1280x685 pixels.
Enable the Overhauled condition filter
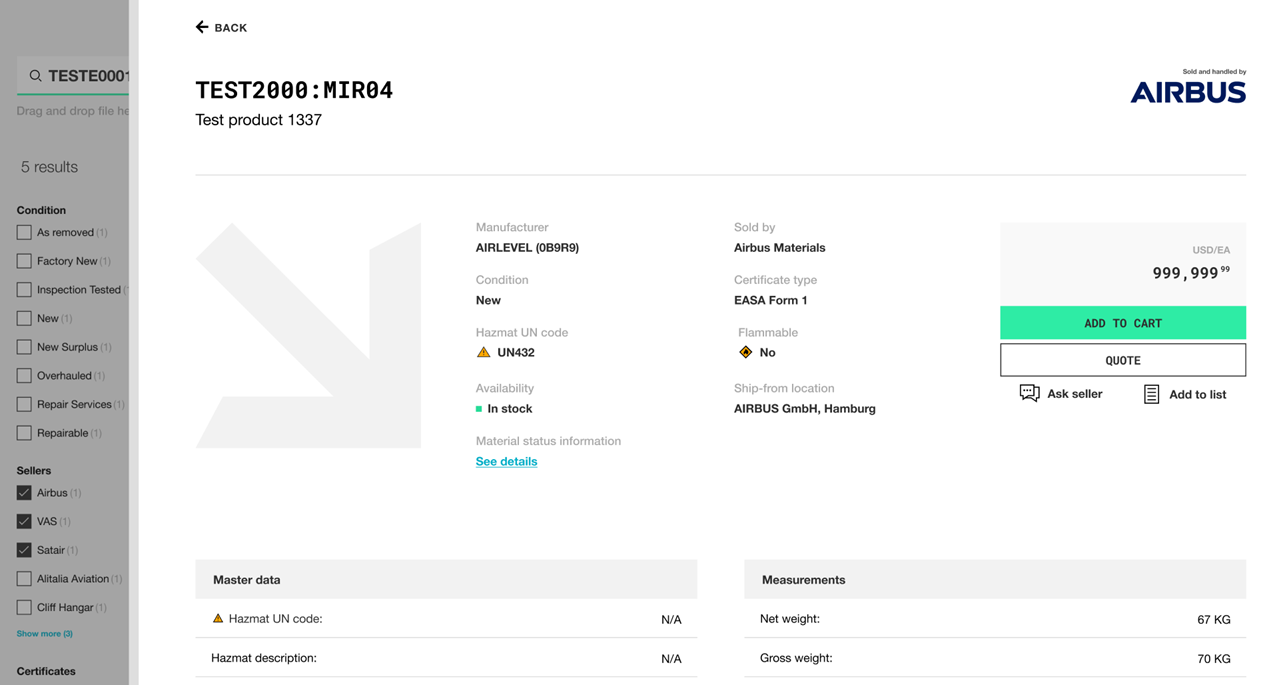(24, 376)
